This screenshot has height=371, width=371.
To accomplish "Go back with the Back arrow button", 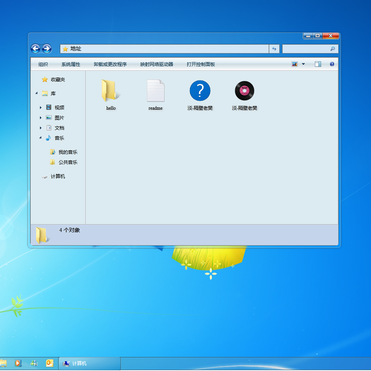I will pos(35,49).
